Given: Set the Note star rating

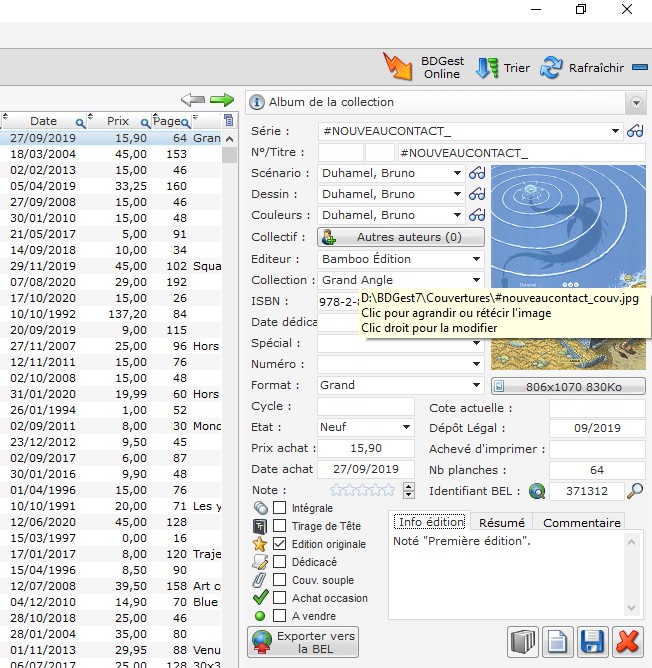Looking at the screenshot, I should click(362, 490).
